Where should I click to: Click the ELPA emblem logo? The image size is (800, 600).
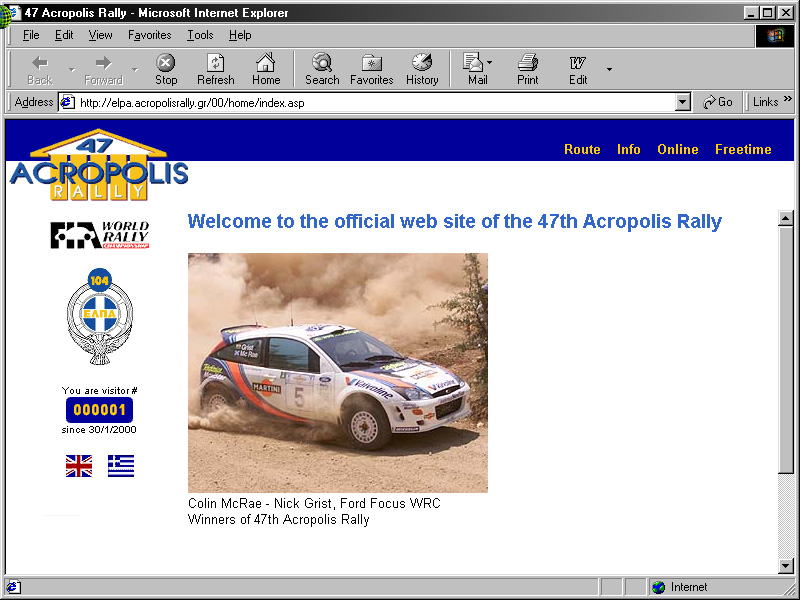[x=99, y=316]
